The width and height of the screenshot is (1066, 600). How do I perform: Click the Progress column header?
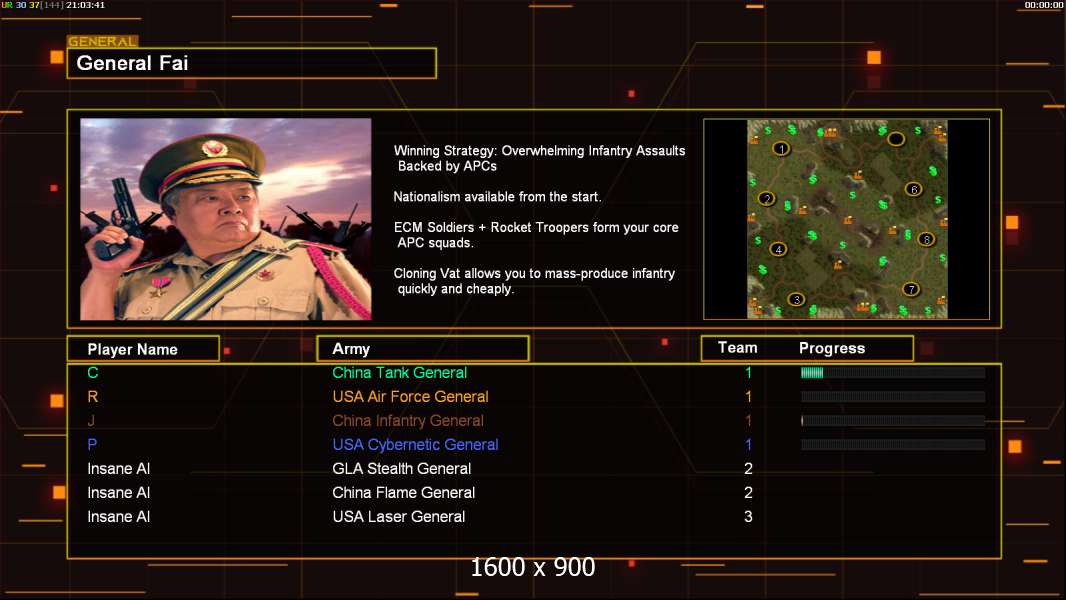[832, 348]
